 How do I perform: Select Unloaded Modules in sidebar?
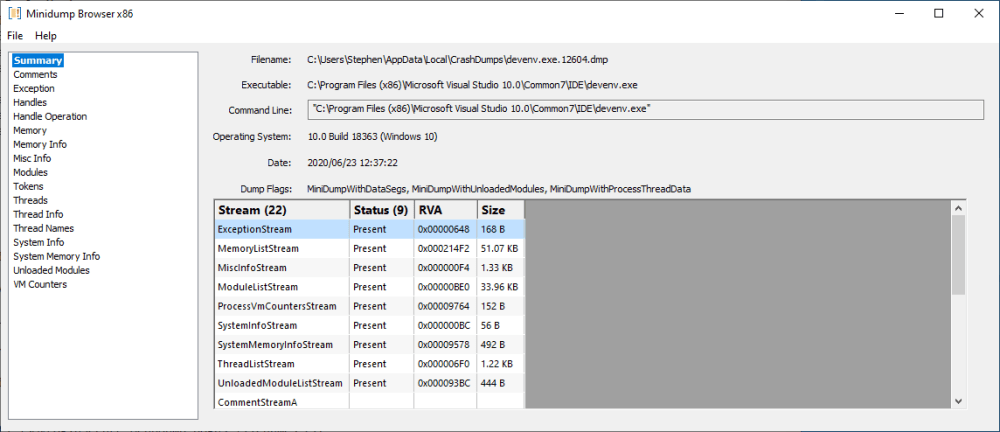(51, 271)
